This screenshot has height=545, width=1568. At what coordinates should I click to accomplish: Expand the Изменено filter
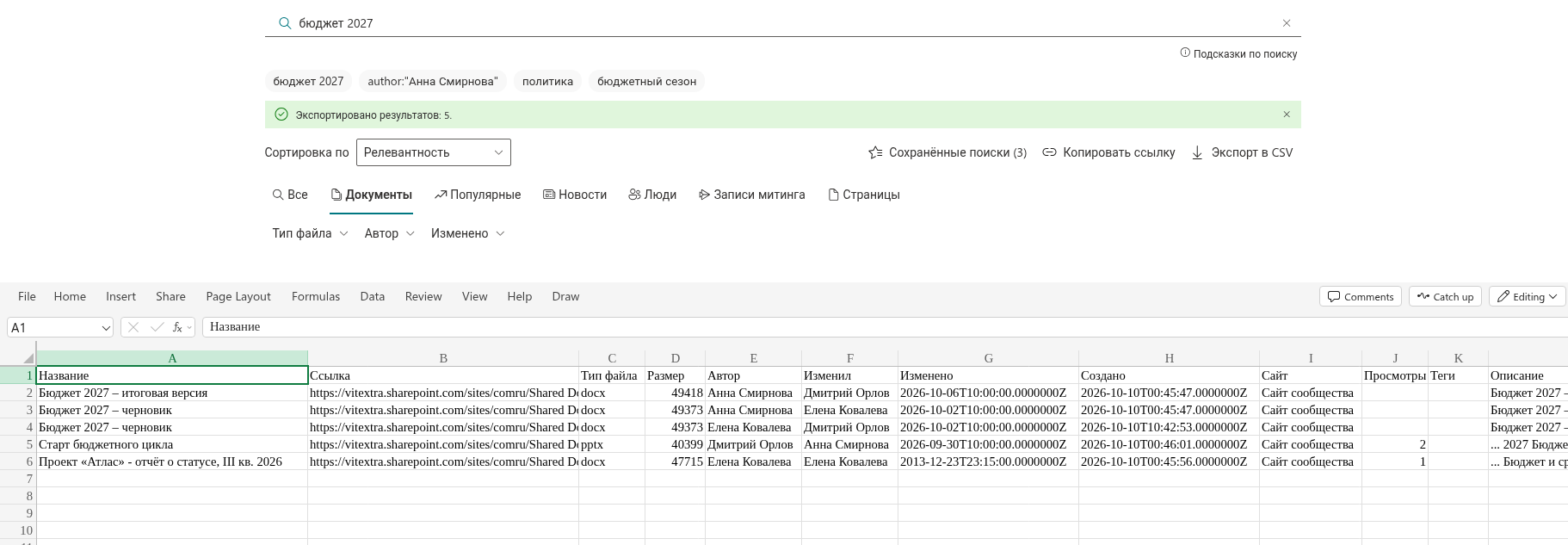point(467,233)
